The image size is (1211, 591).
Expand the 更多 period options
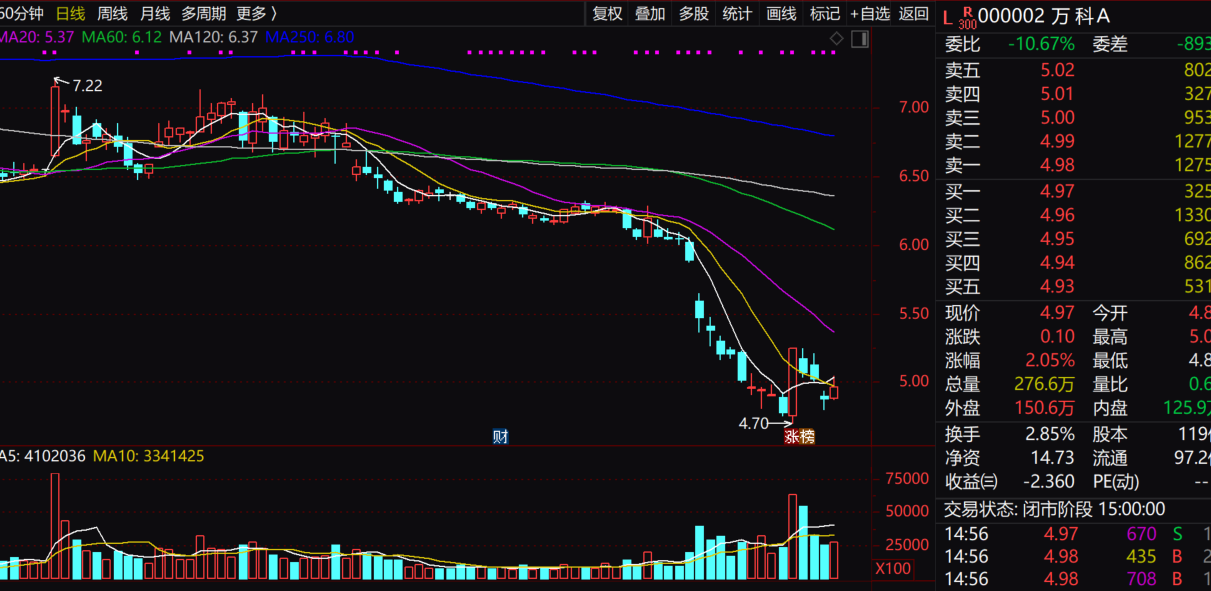[x=257, y=13]
